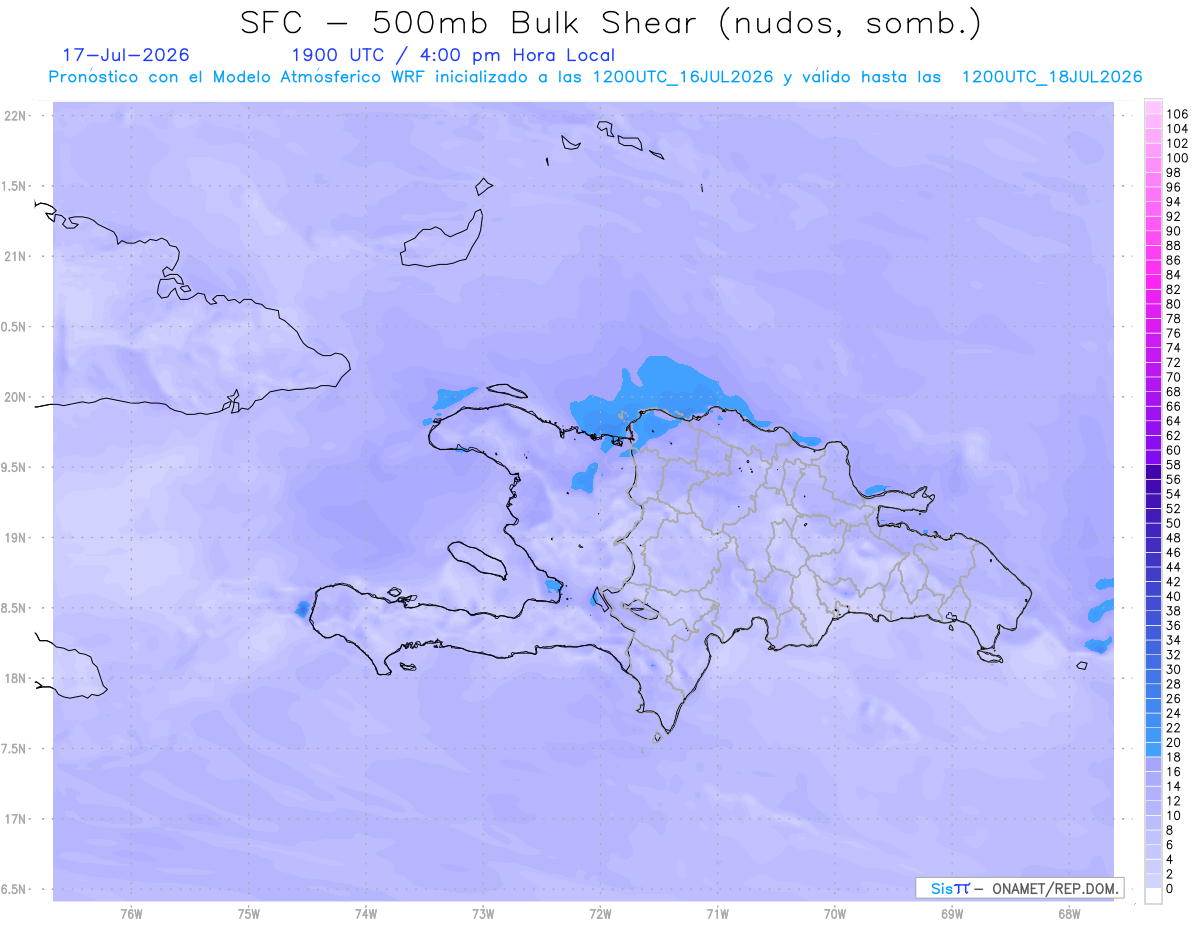Viewport: 1200px width, 927px height.
Task: Click the latitude label '7.5N'
Action: pyautogui.click(x=15, y=748)
